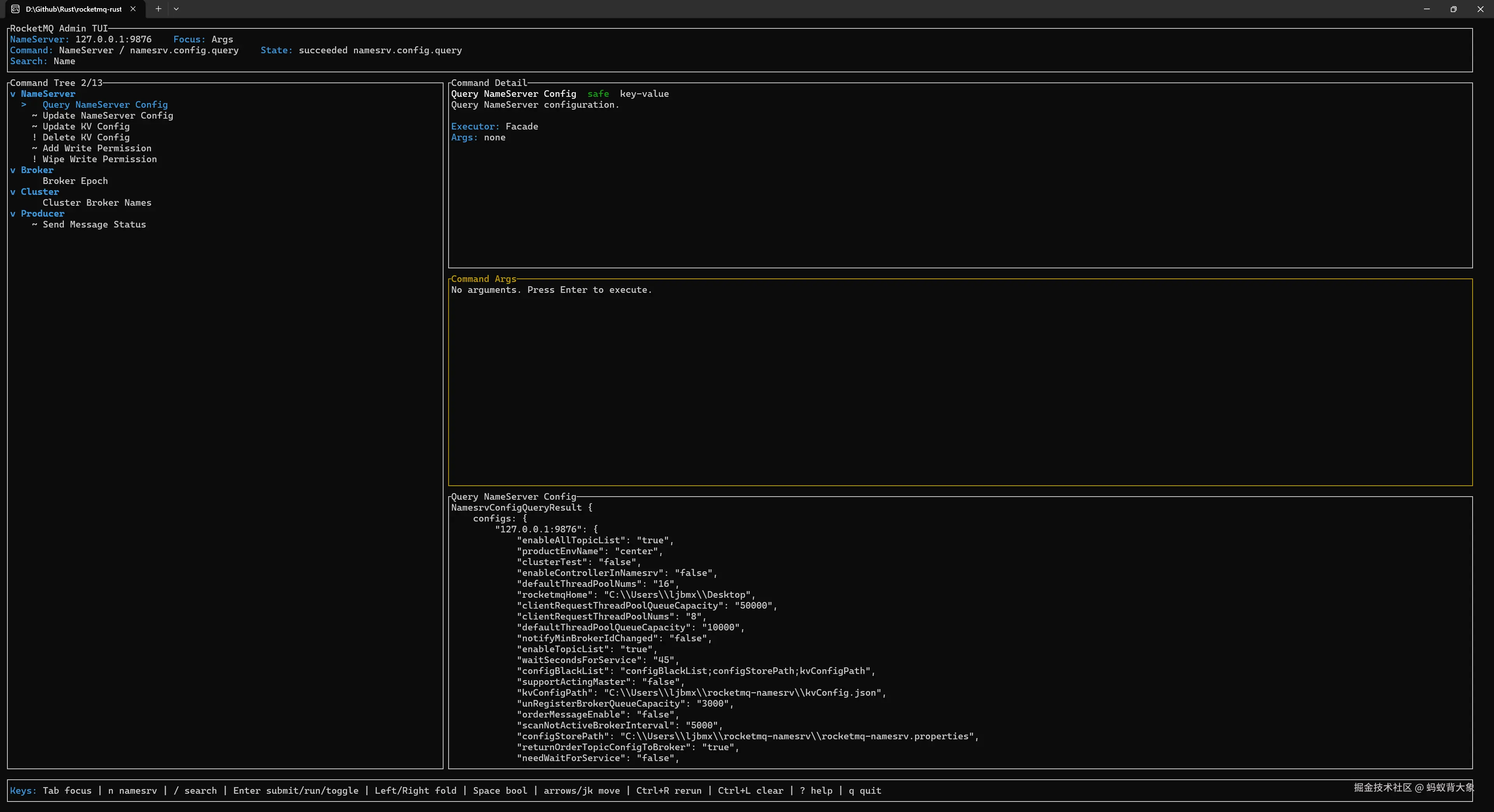
Task: Click the waitSecondsForService 45 result line
Action: click(x=598, y=660)
